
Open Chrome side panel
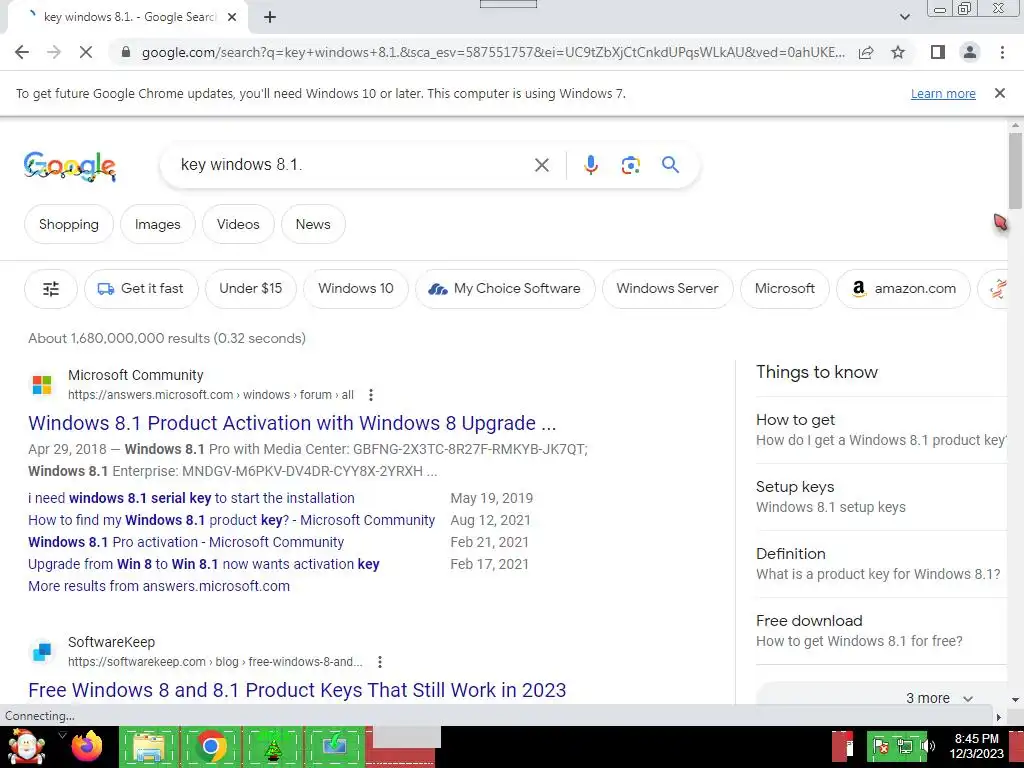pos(938,52)
